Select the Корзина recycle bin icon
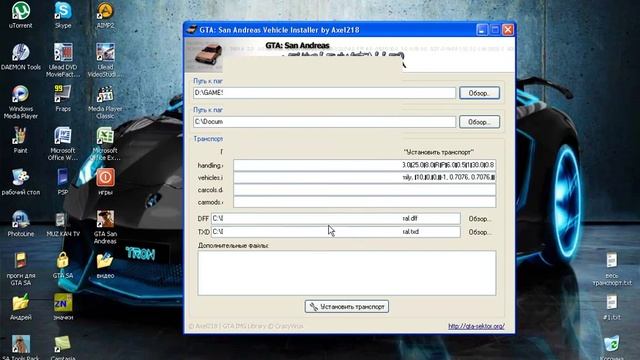This screenshot has height=360, width=640. click(611, 347)
